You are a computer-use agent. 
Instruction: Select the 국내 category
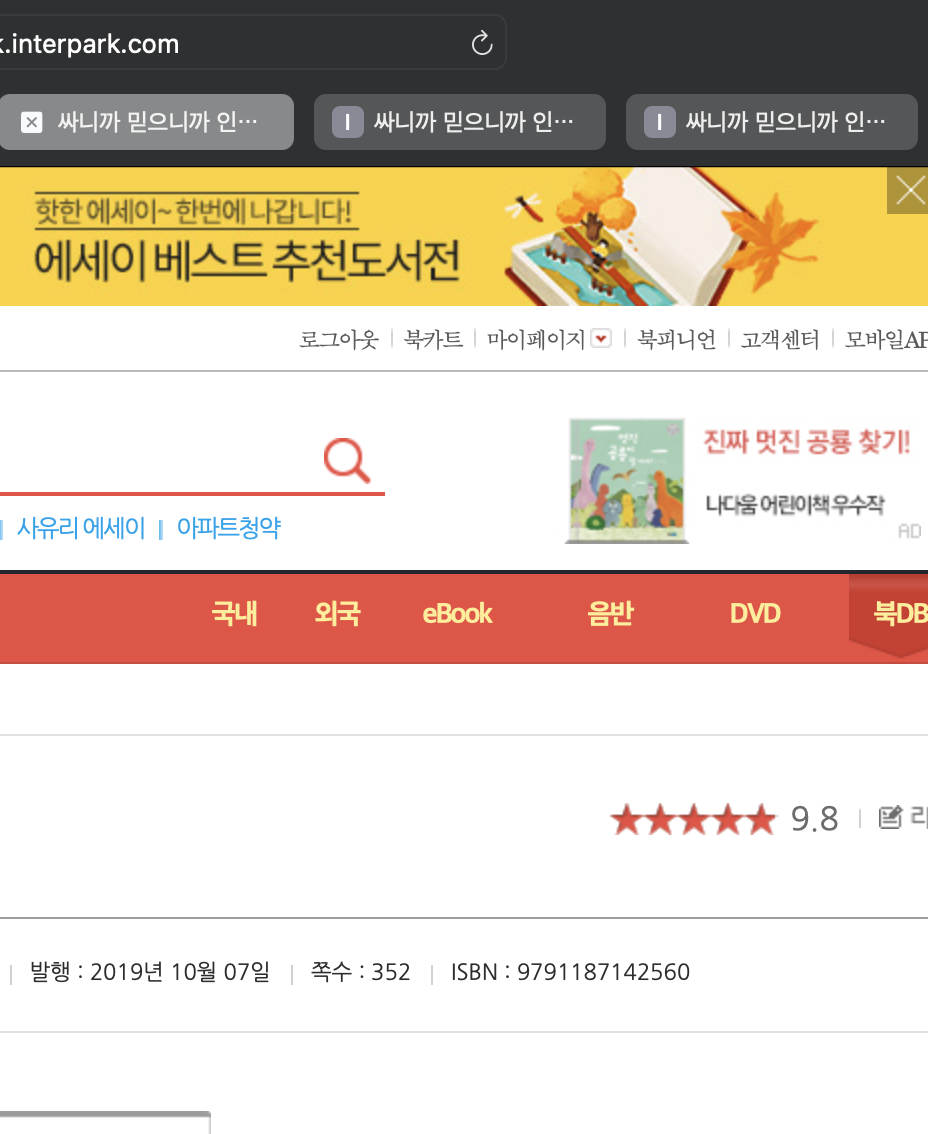click(233, 614)
